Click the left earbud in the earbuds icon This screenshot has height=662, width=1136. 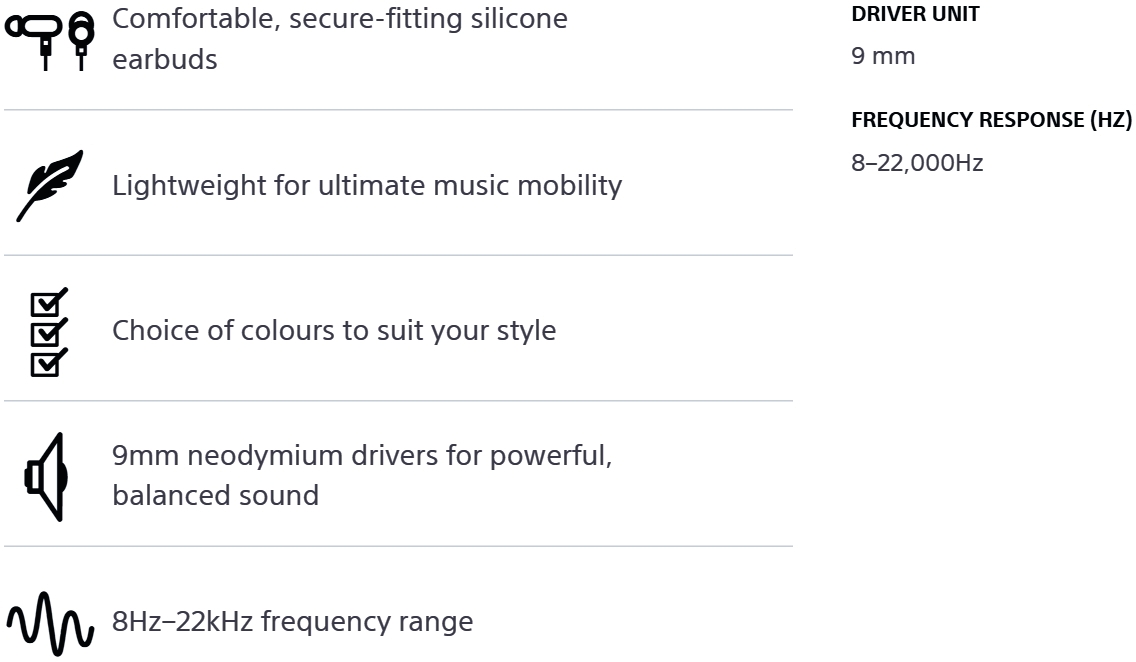(x=40, y=32)
